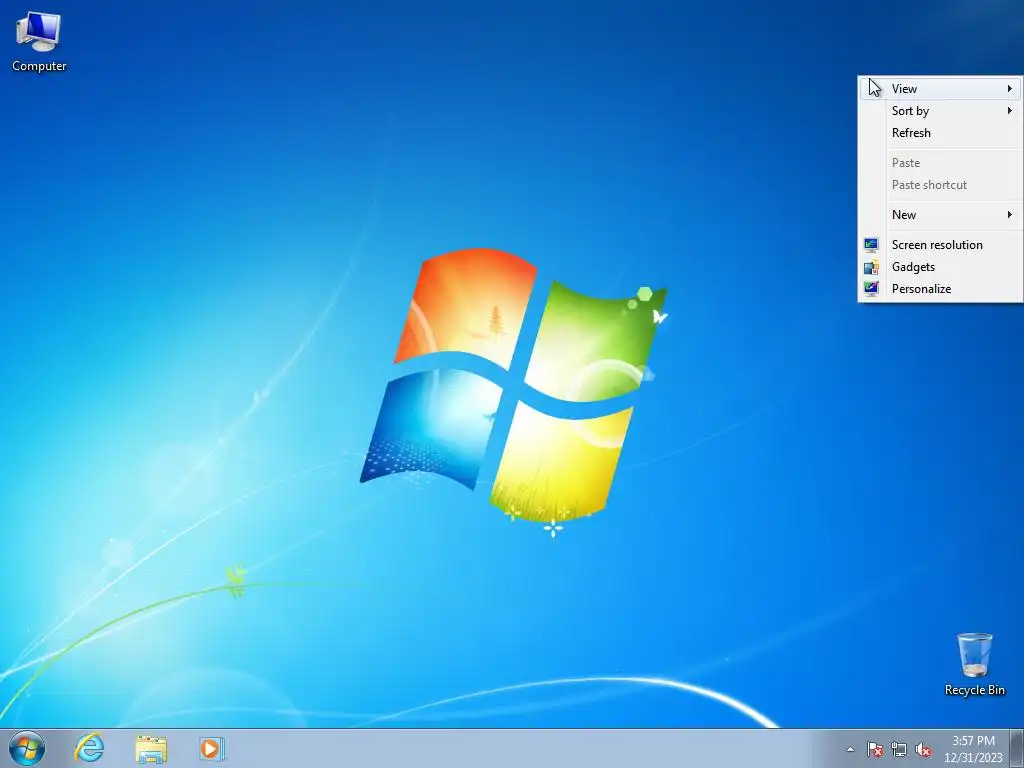
Task: Open the Start menu orb
Action: (x=27, y=748)
